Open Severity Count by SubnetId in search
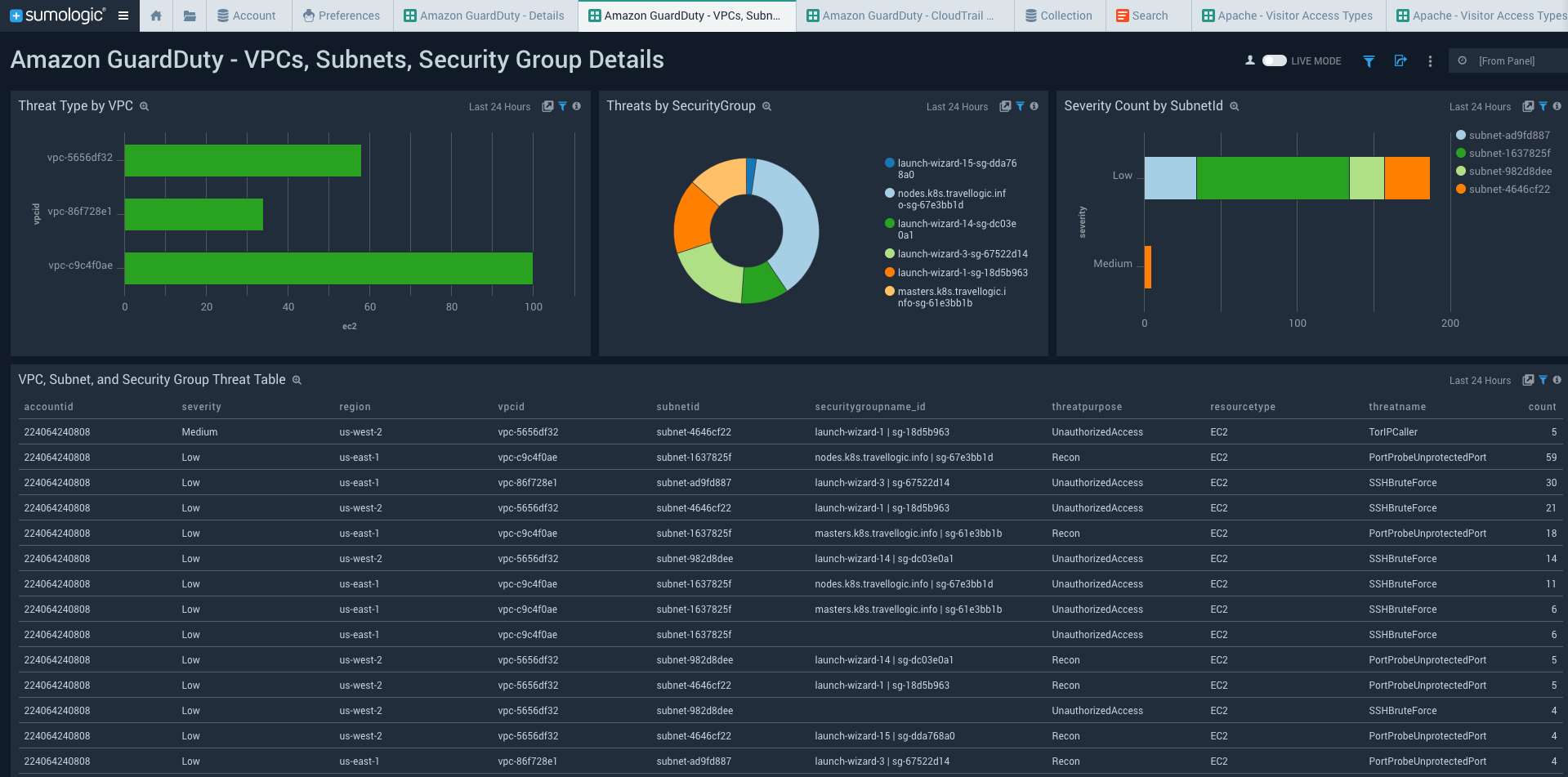1568x777 pixels. click(1528, 106)
